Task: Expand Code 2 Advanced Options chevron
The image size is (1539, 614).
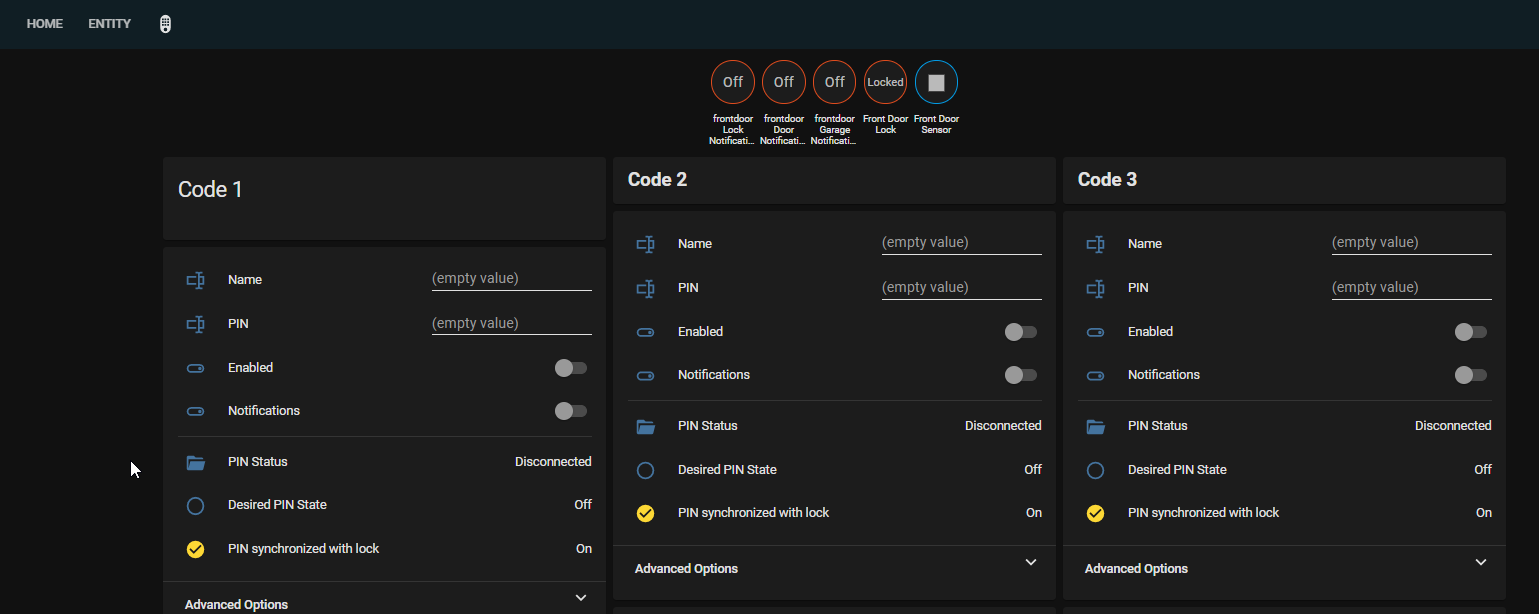Action: click(x=1031, y=562)
